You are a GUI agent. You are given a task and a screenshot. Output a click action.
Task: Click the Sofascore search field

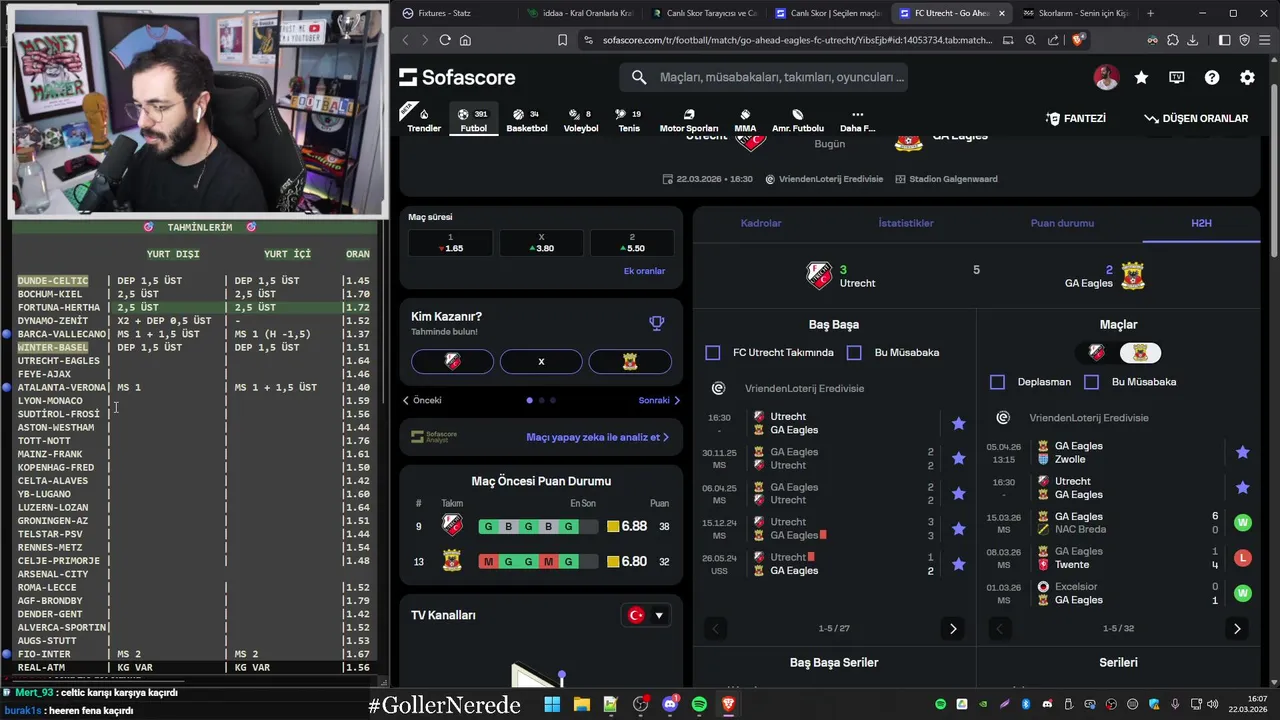pos(764,77)
